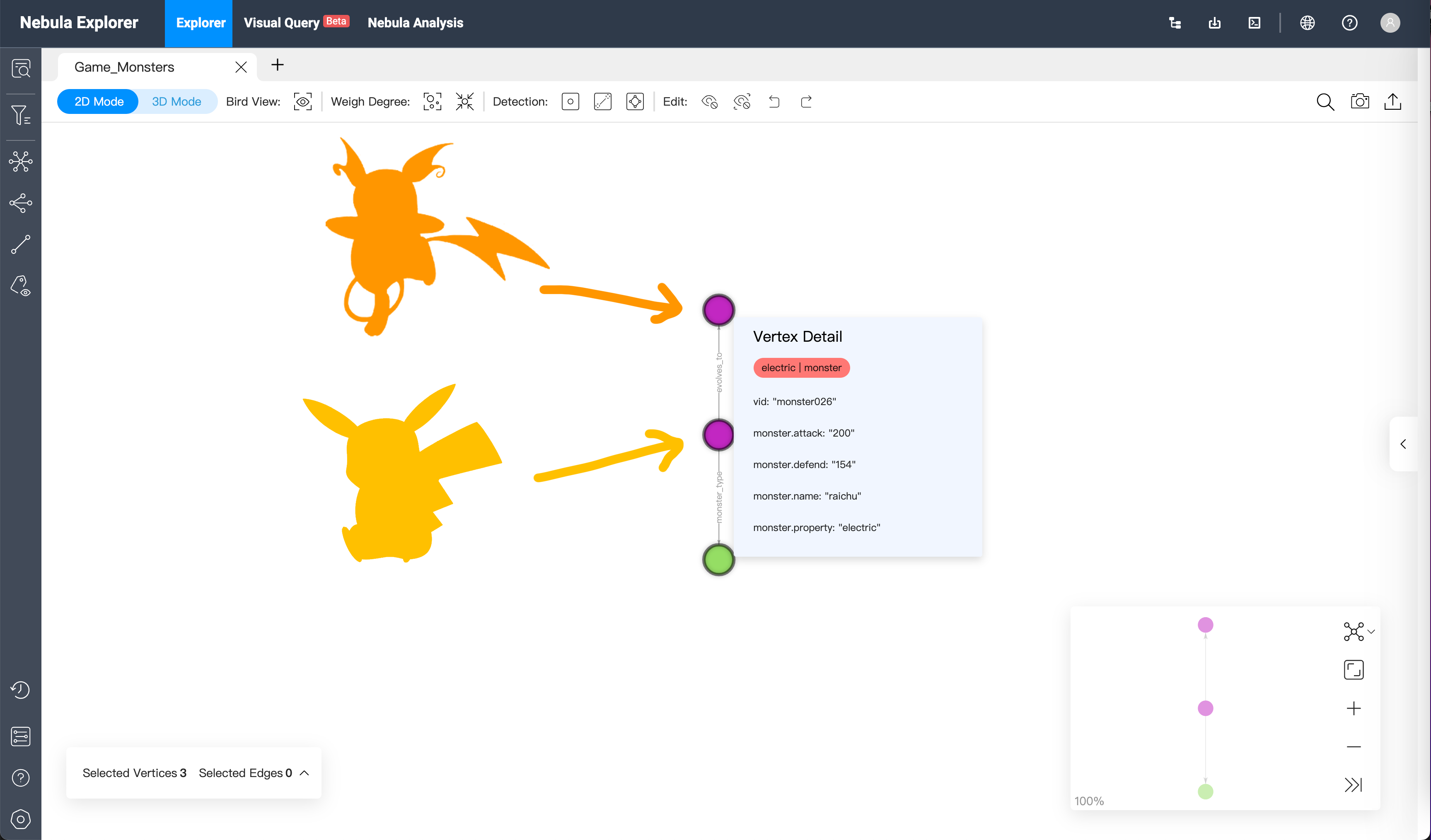Click the electric | monster tag
This screenshot has height=840, width=1431.
[801, 368]
